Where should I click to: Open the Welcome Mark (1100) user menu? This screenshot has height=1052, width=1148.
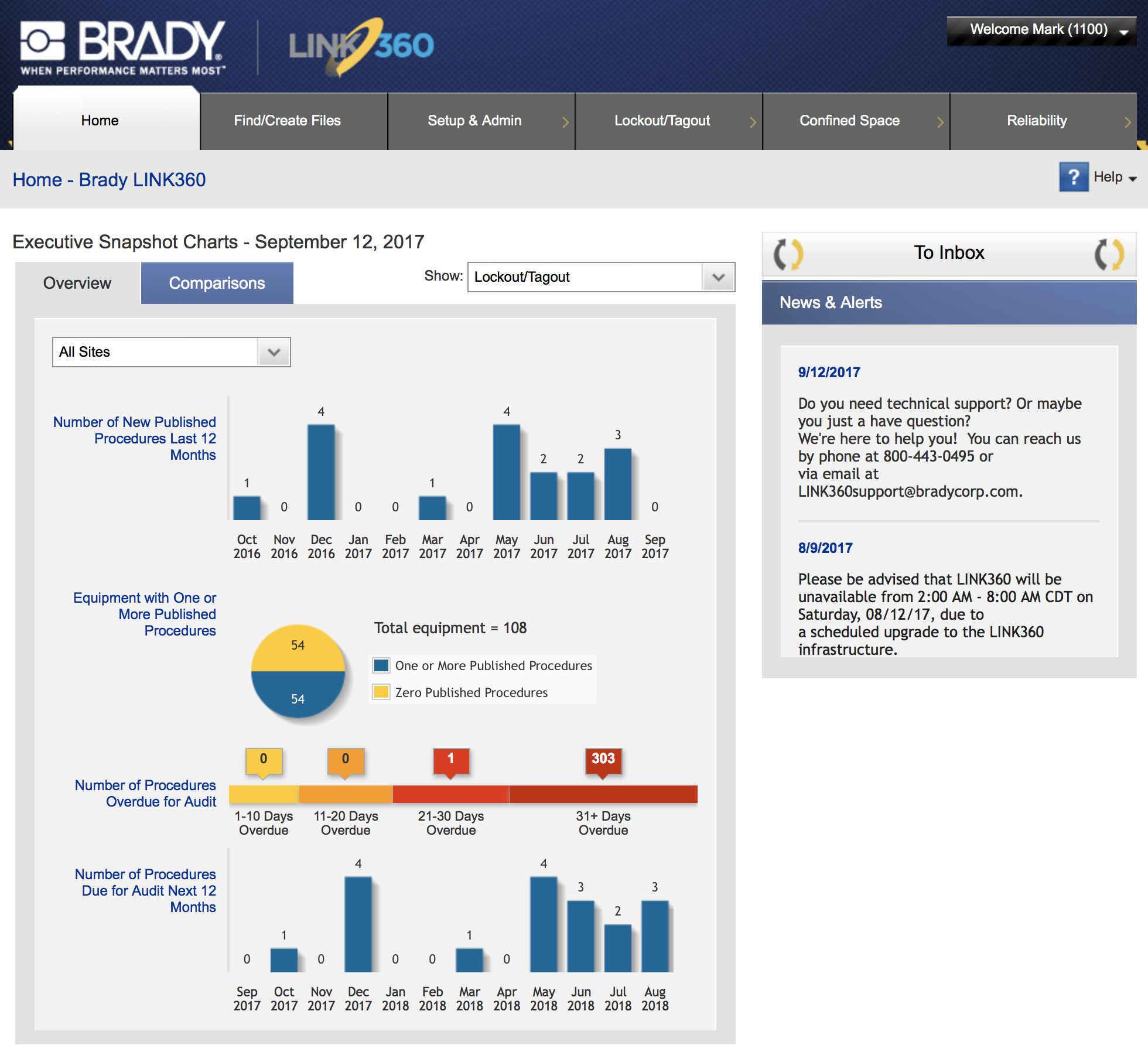1041,30
